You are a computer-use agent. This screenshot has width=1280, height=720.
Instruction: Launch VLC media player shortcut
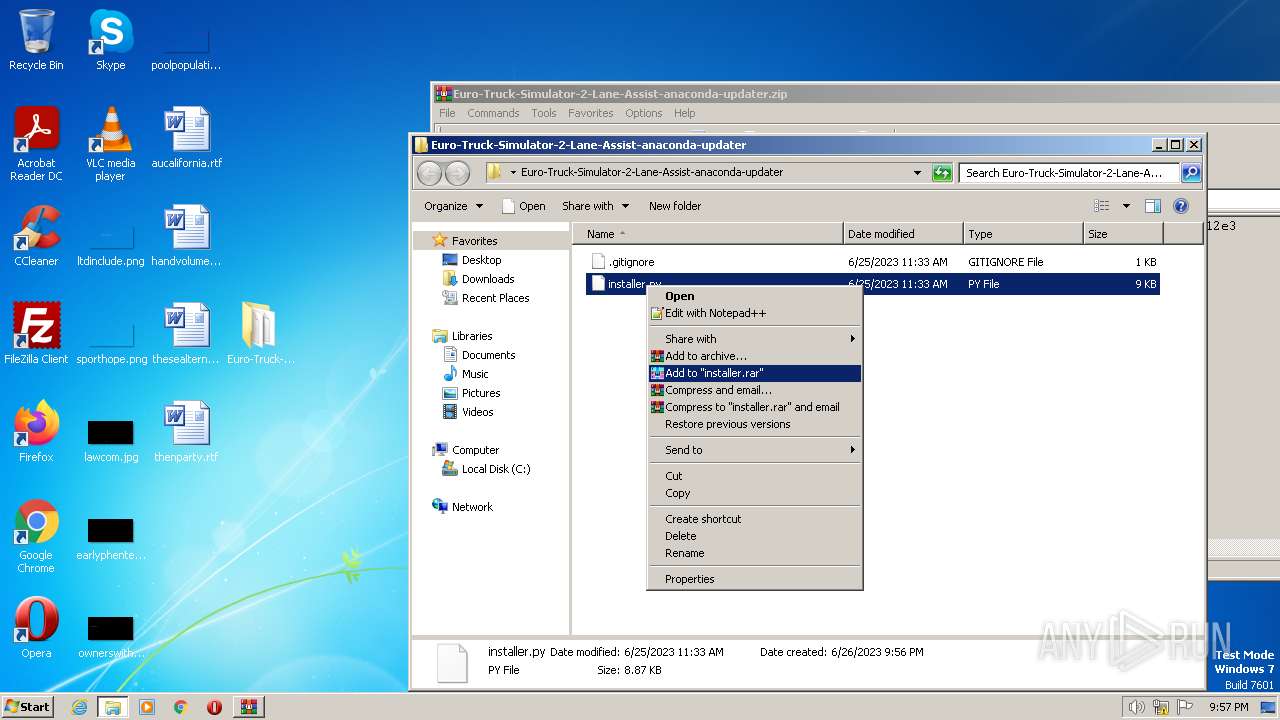coord(110,144)
